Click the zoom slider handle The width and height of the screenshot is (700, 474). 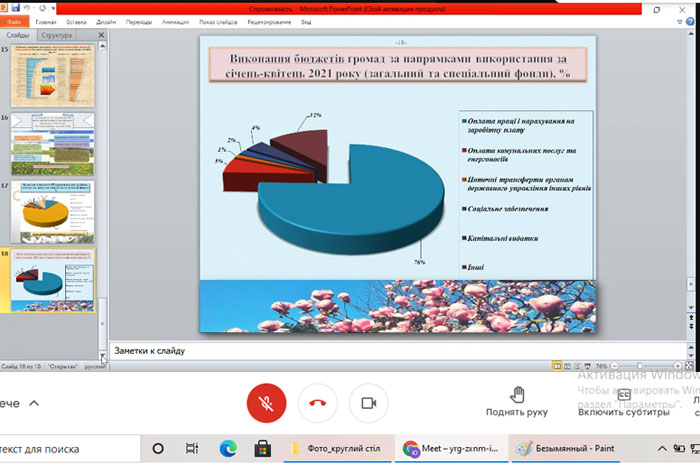[640, 366]
